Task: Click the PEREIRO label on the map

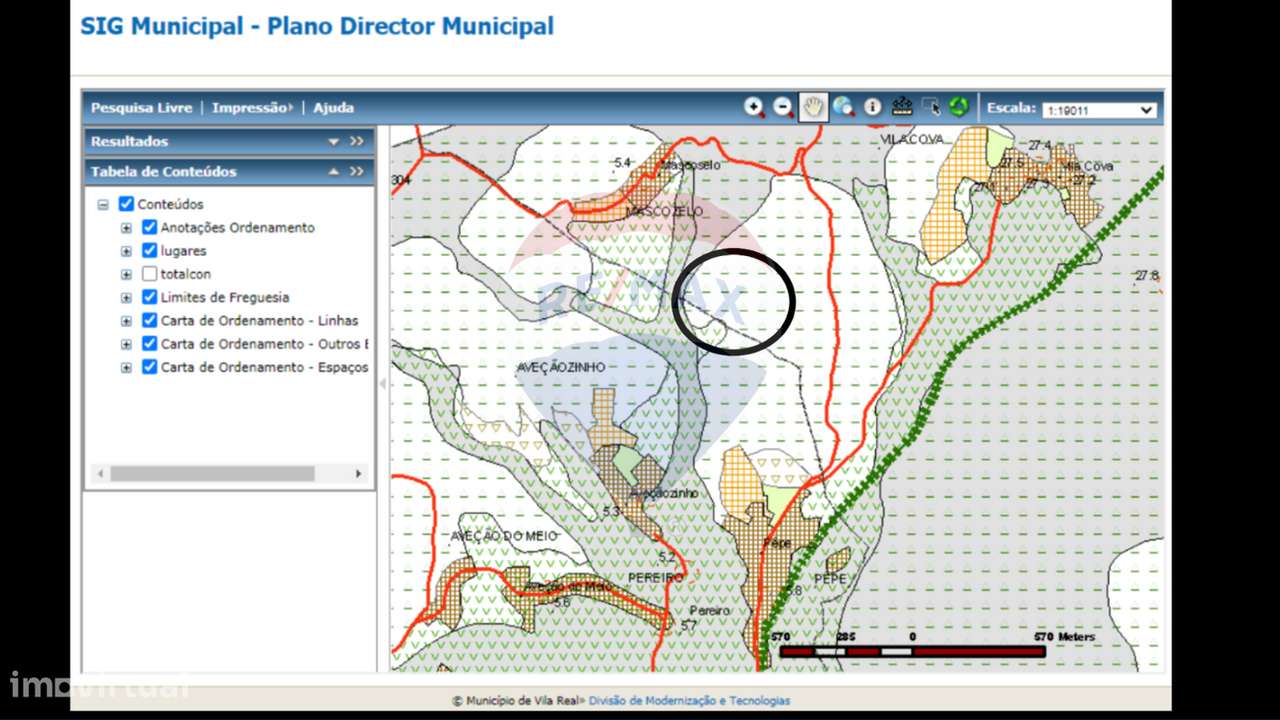Action: 656,578
